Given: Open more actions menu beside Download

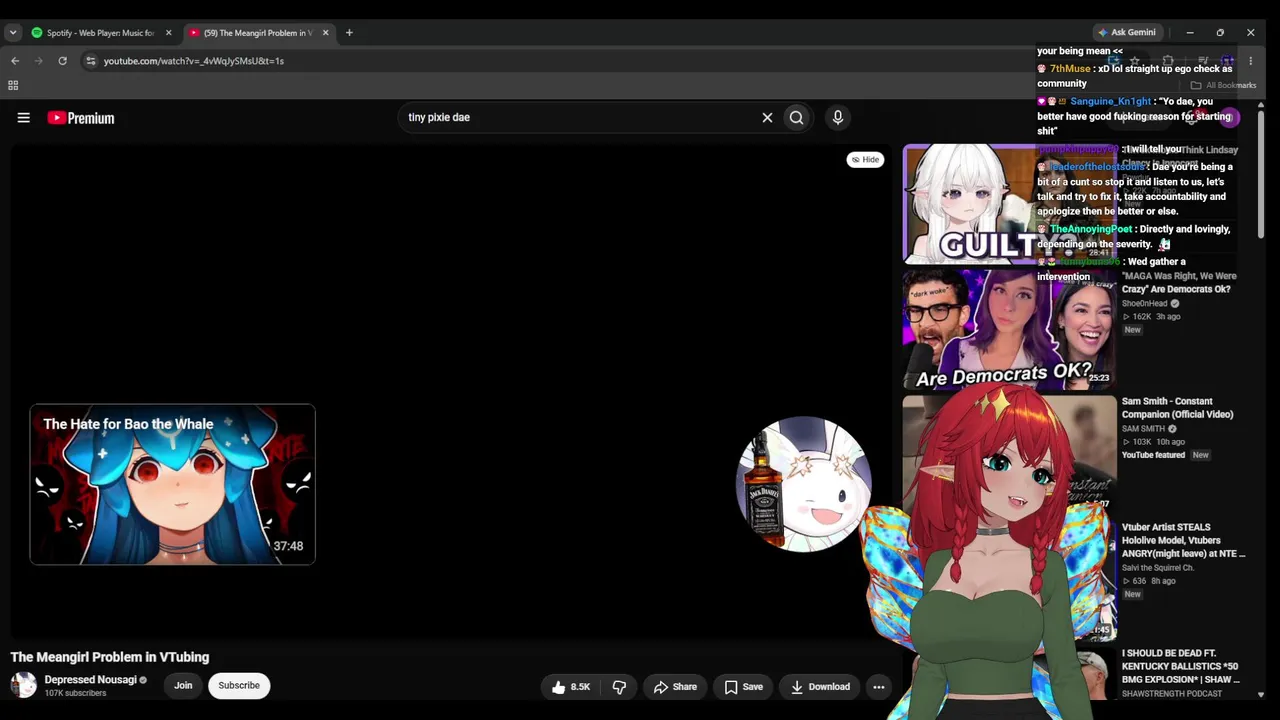Looking at the screenshot, I should 878,687.
